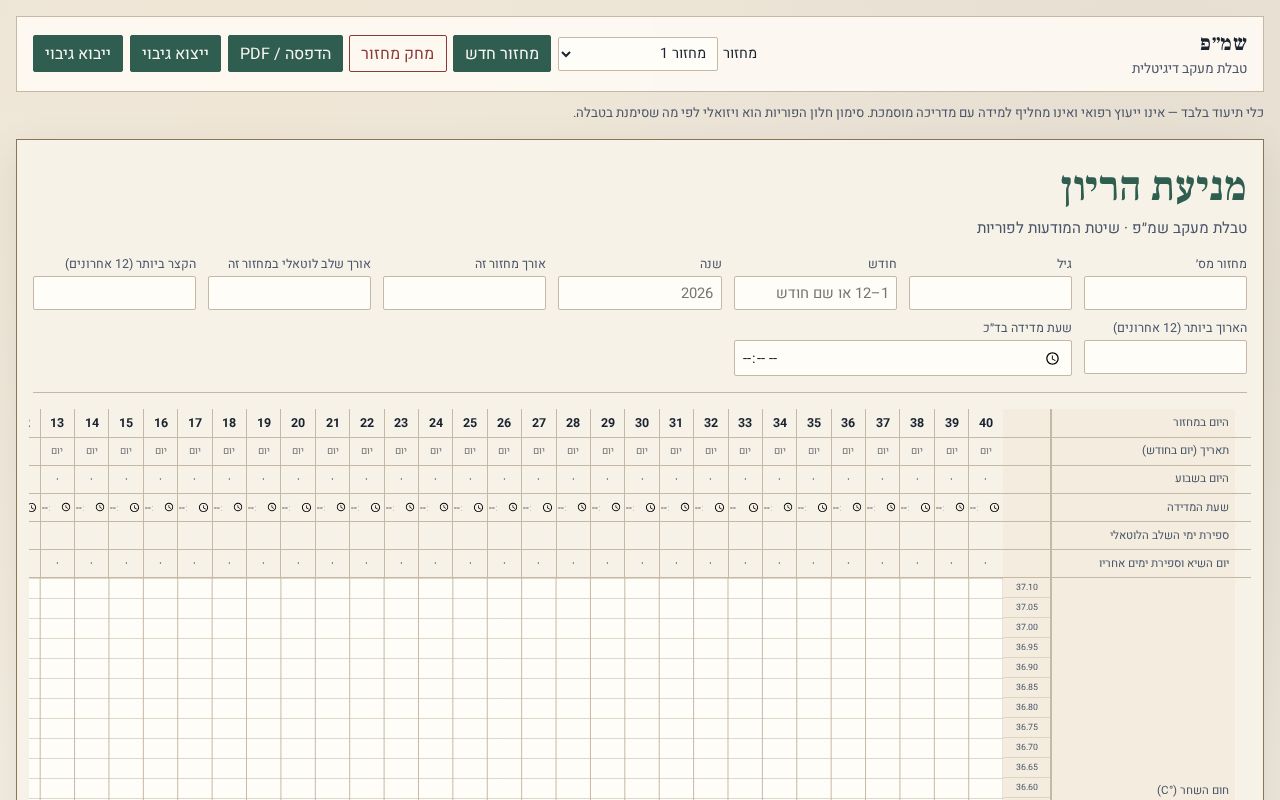Focus the אורך שלב לוטאלי במחזור זה field
This screenshot has width=1280, height=800.
click(x=289, y=293)
